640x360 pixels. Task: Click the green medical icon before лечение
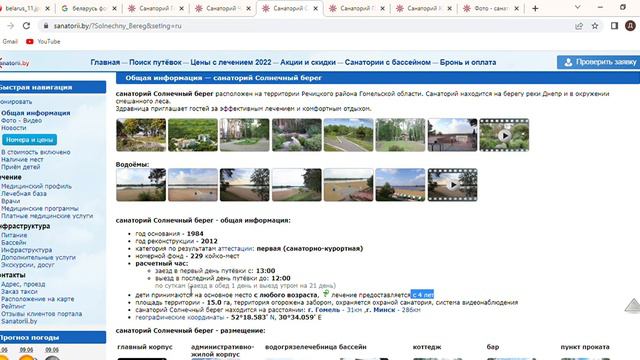click(326, 293)
